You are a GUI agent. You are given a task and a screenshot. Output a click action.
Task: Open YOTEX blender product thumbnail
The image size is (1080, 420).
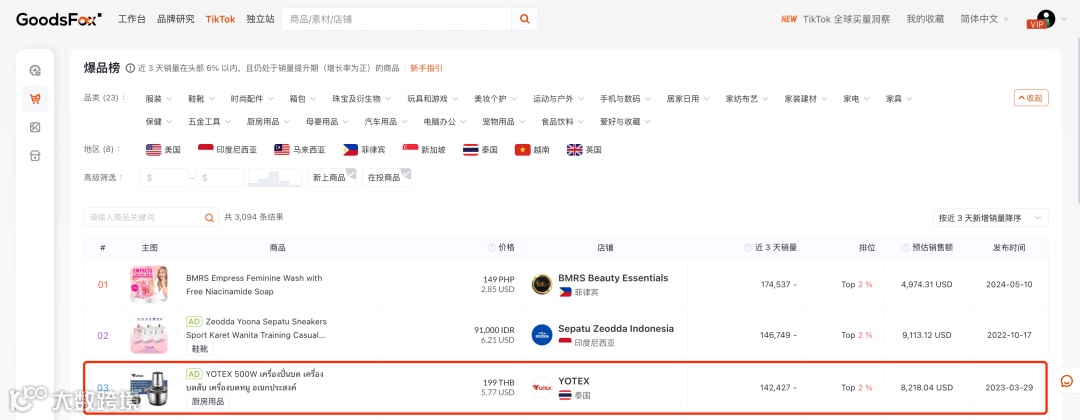[149, 388]
